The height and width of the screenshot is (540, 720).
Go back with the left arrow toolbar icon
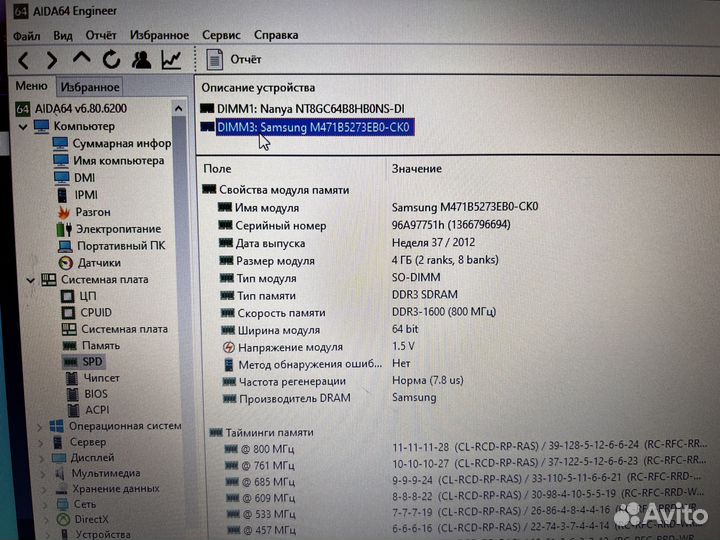(23, 60)
